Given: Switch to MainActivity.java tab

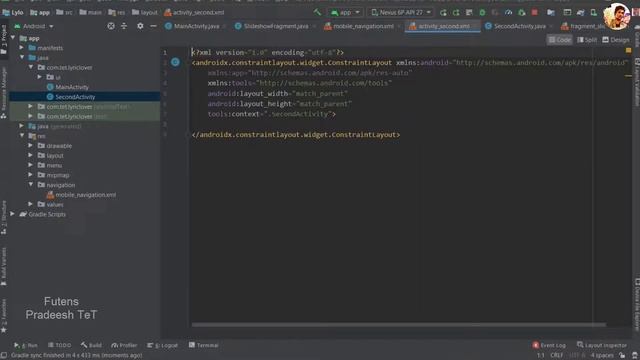Looking at the screenshot, I should point(196,26).
